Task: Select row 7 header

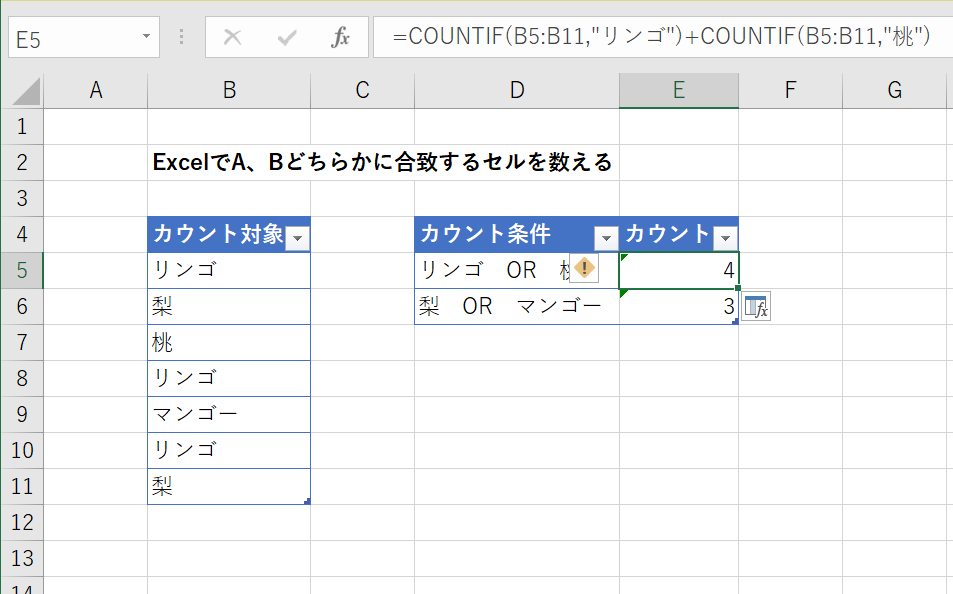Action: (22, 342)
